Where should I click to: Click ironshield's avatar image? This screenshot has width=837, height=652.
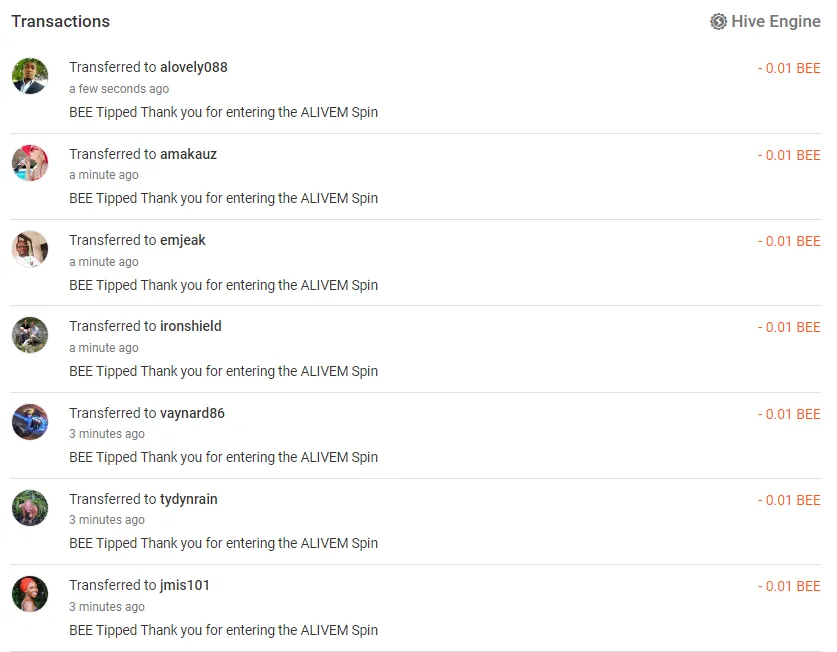tap(30, 335)
